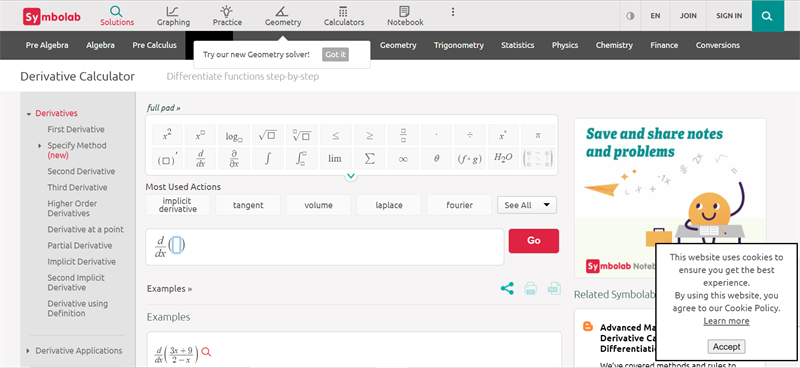Image resolution: width=800 pixels, height=368 pixels.
Task: Insert less than or equal symbol
Action: coord(335,135)
